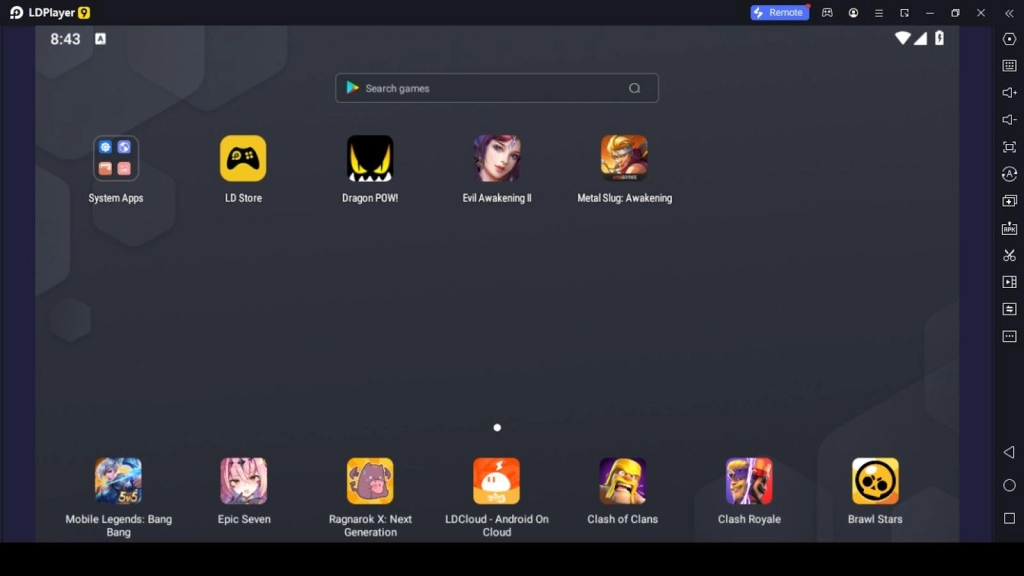Click the lined-panel icon below video recorder
The height and width of the screenshot is (576, 1024).
(x=1009, y=309)
